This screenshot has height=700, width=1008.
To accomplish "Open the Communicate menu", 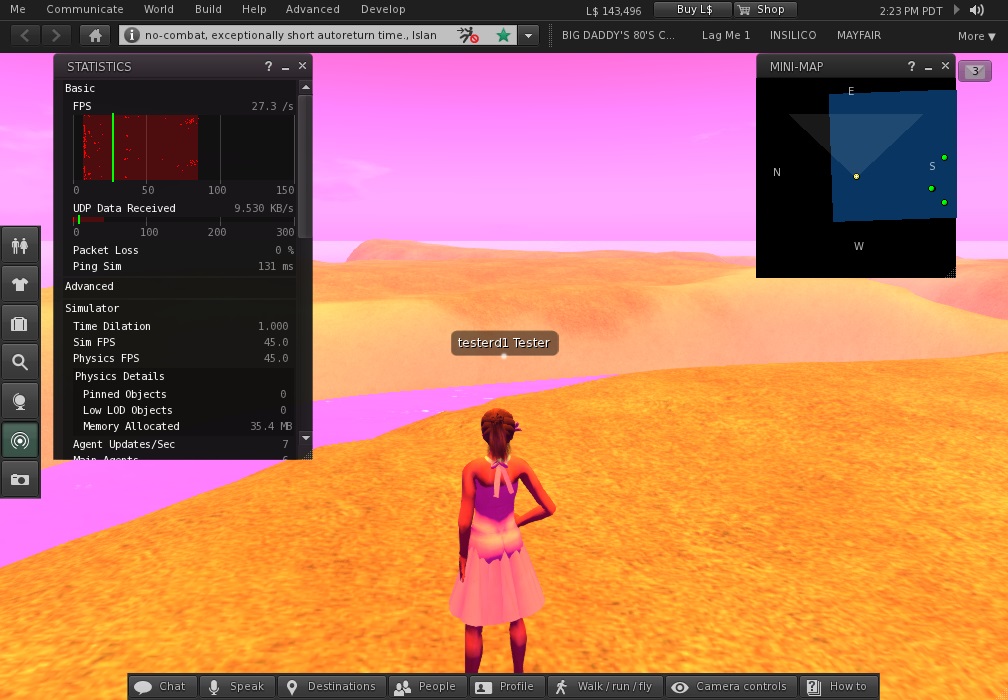I will [x=85, y=9].
